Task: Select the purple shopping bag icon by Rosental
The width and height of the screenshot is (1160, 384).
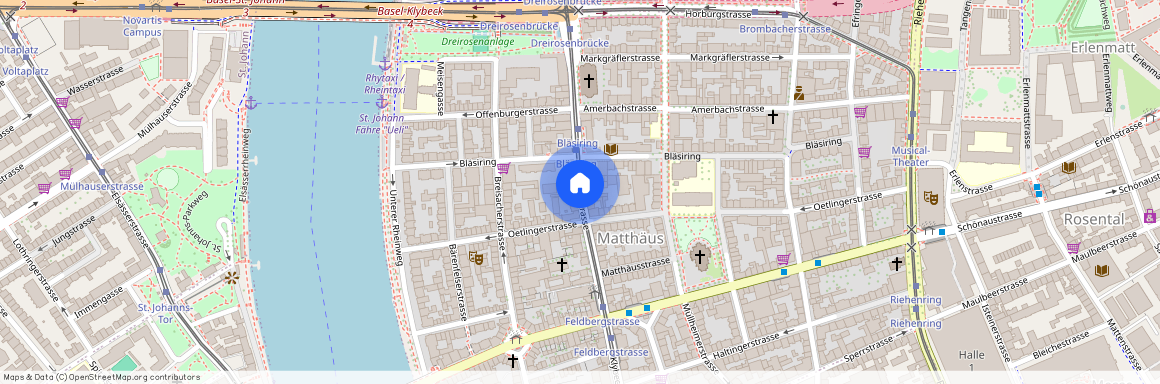Action: tap(1150, 216)
